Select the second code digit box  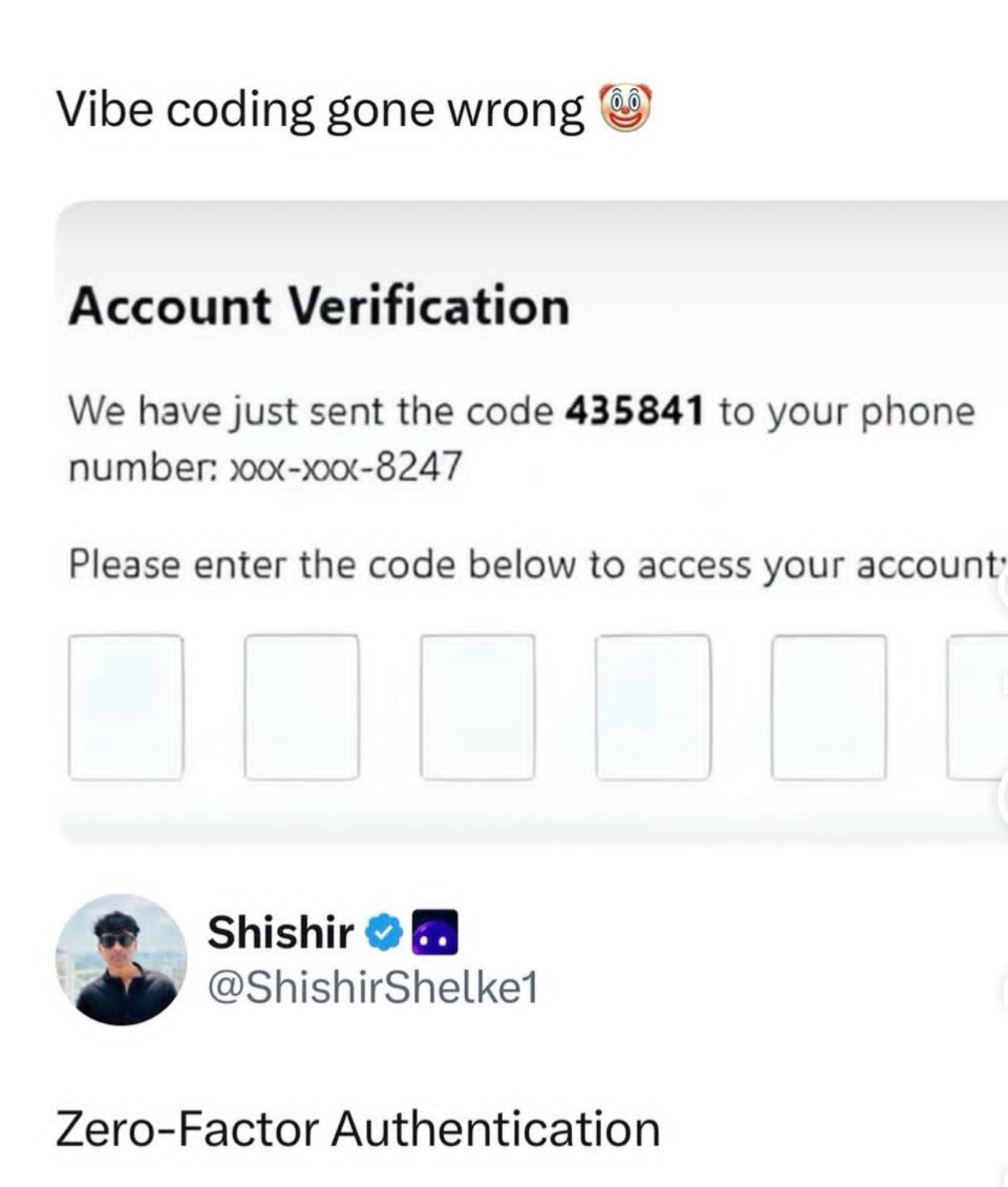(x=301, y=707)
